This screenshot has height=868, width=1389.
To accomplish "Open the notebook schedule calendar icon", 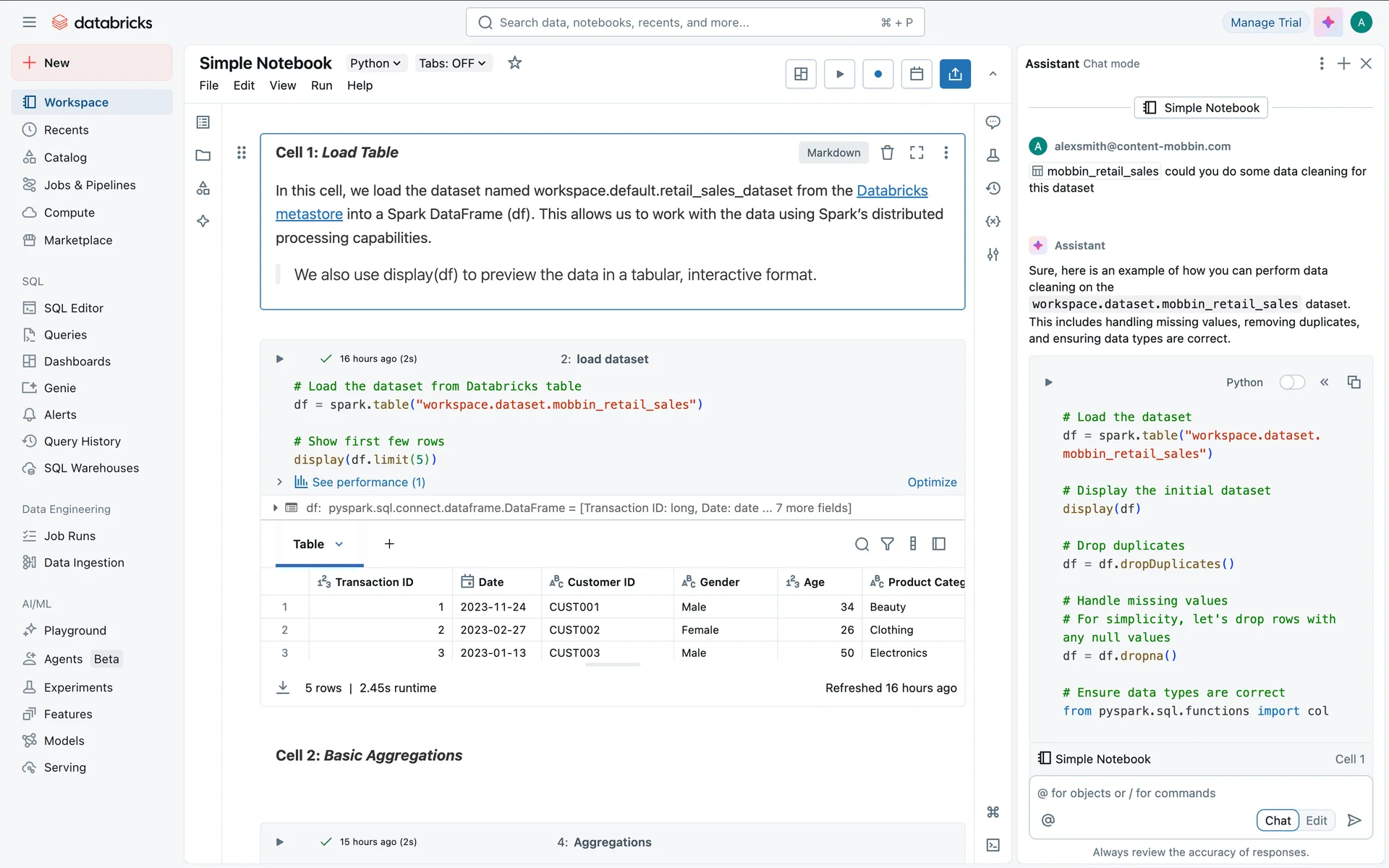I will click(x=917, y=74).
